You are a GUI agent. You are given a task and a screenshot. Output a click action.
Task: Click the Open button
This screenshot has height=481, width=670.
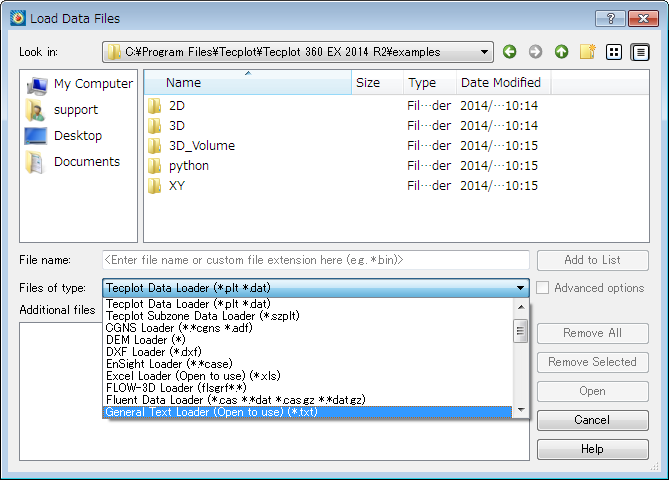coord(593,391)
